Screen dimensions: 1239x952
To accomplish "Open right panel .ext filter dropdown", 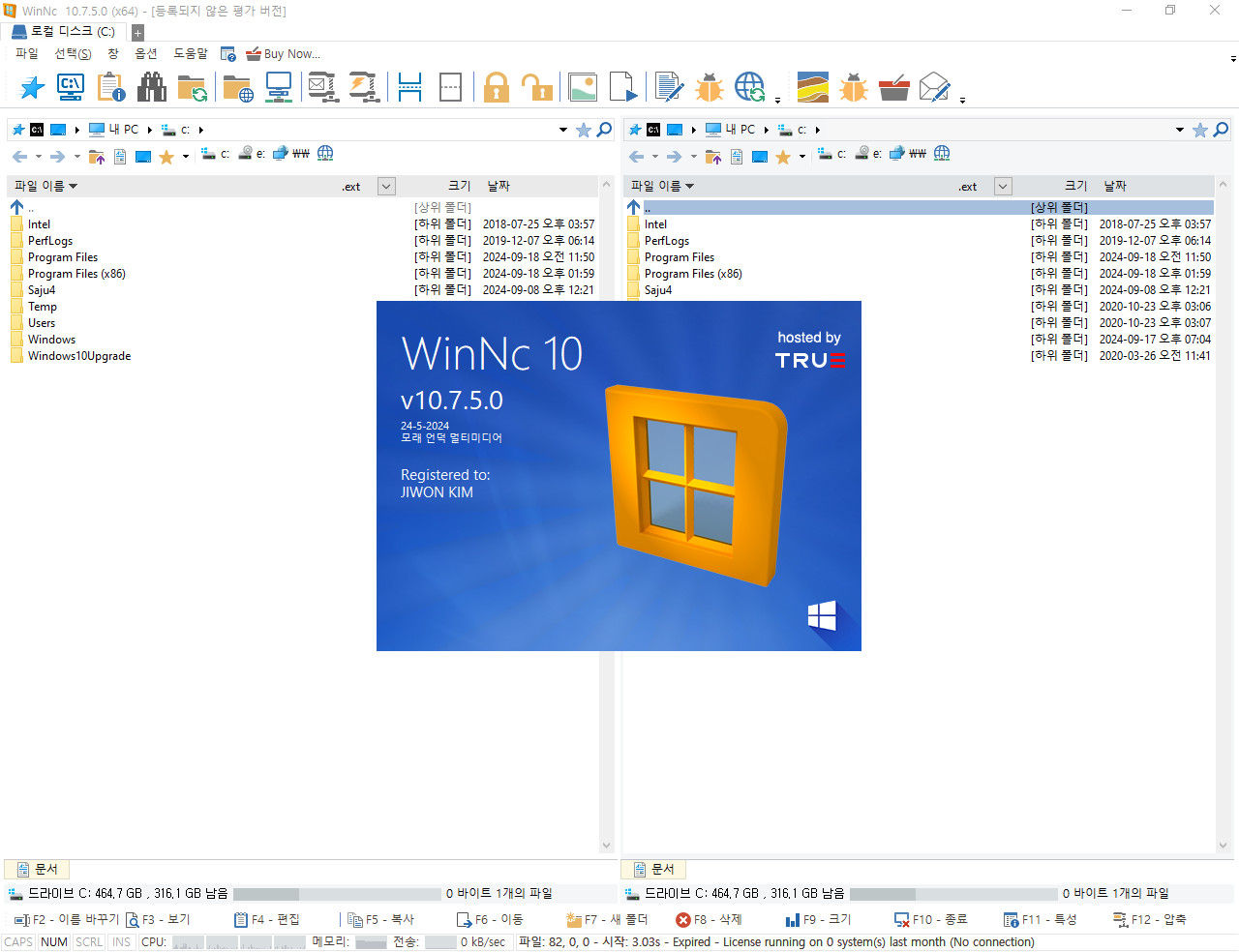I will coord(1003,187).
